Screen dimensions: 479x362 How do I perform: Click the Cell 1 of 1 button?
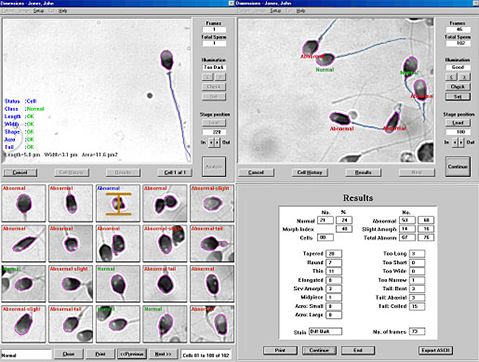tap(175, 172)
